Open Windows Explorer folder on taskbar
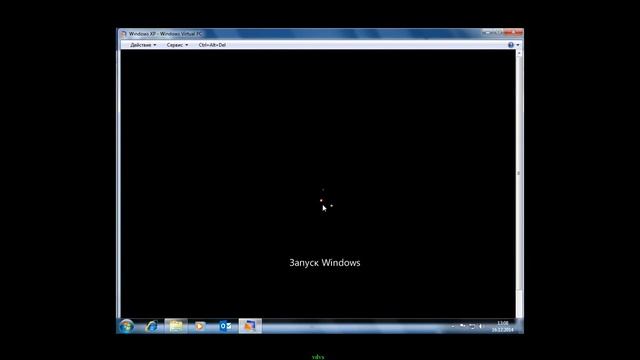 (176, 326)
